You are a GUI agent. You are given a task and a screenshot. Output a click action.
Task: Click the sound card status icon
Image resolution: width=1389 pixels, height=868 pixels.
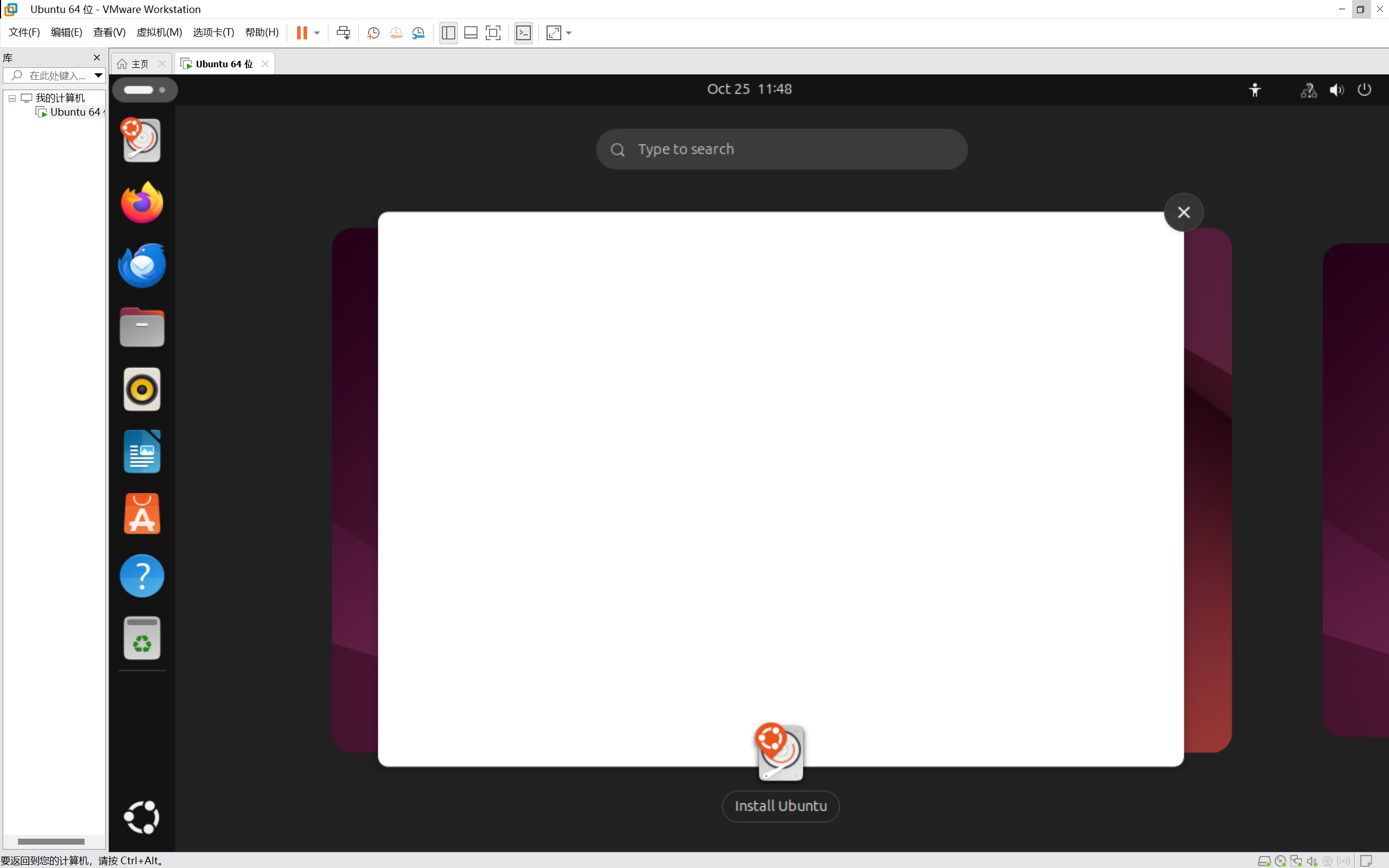1312,860
